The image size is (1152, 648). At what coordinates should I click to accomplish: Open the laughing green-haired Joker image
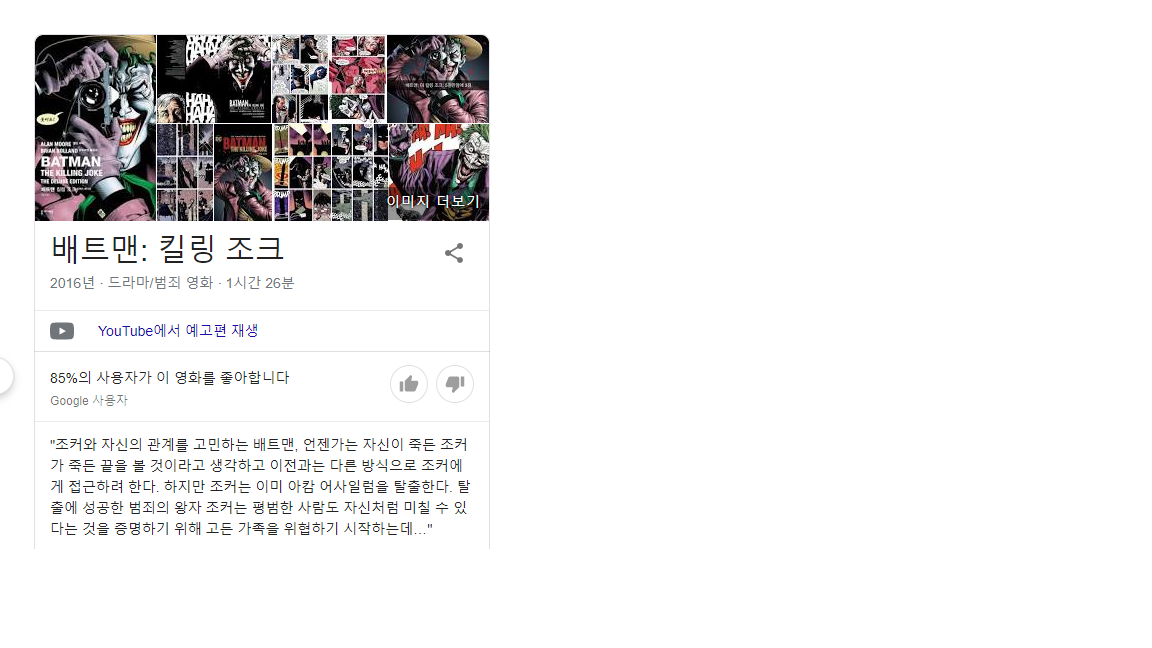click(x=438, y=173)
